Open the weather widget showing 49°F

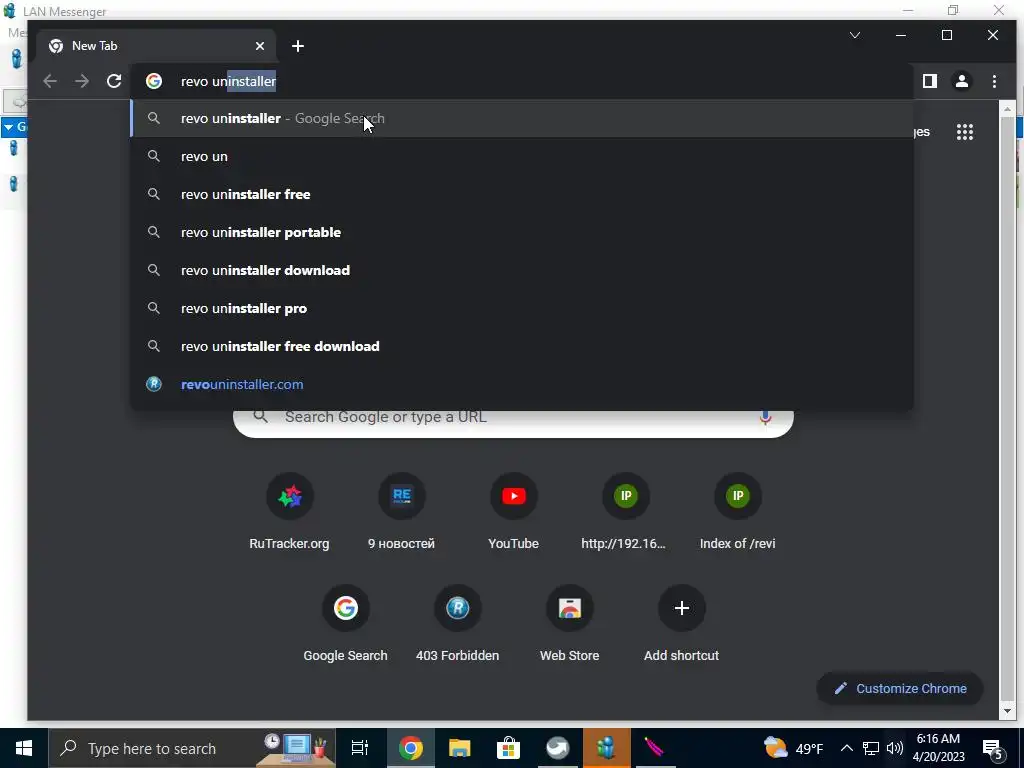(x=793, y=748)
